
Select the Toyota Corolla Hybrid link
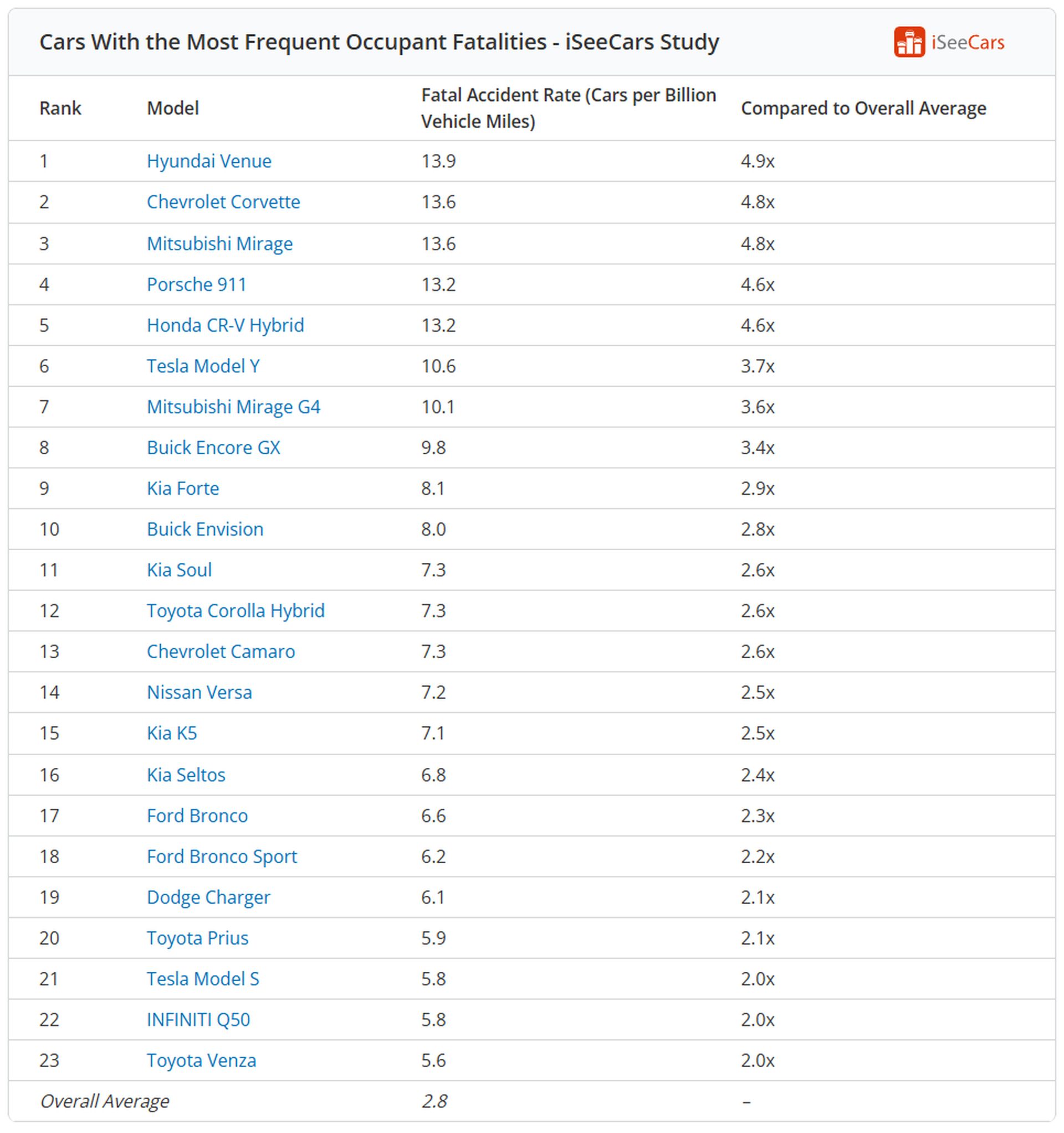click(236, 611)
